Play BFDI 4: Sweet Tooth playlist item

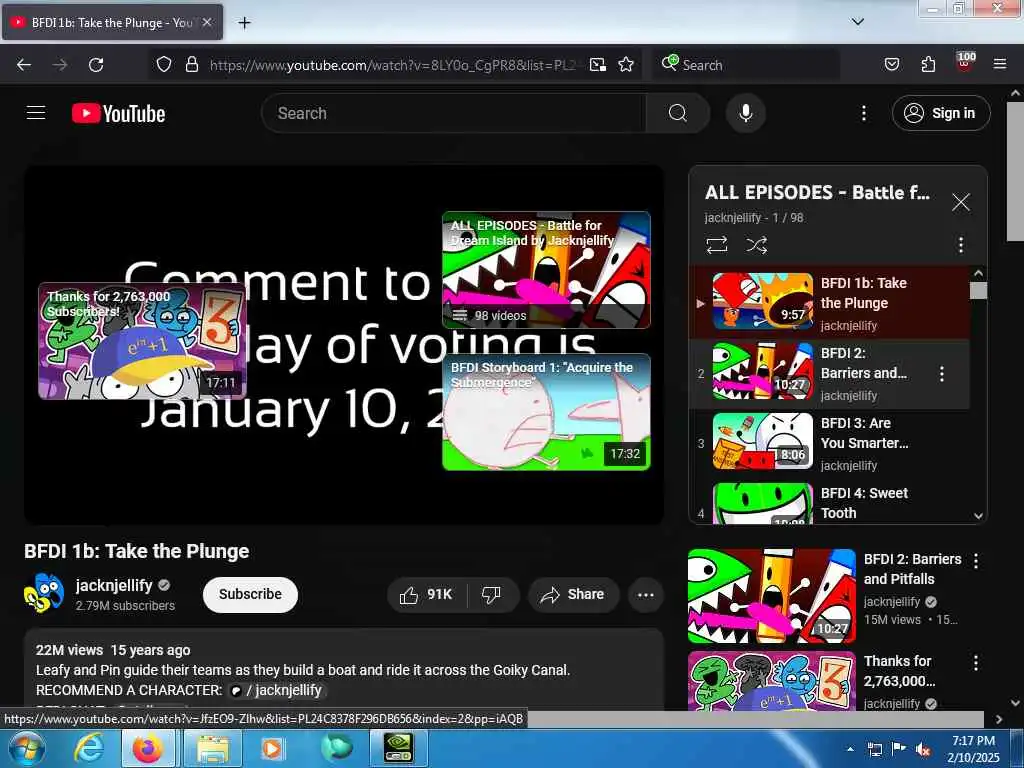coord(830,503)
